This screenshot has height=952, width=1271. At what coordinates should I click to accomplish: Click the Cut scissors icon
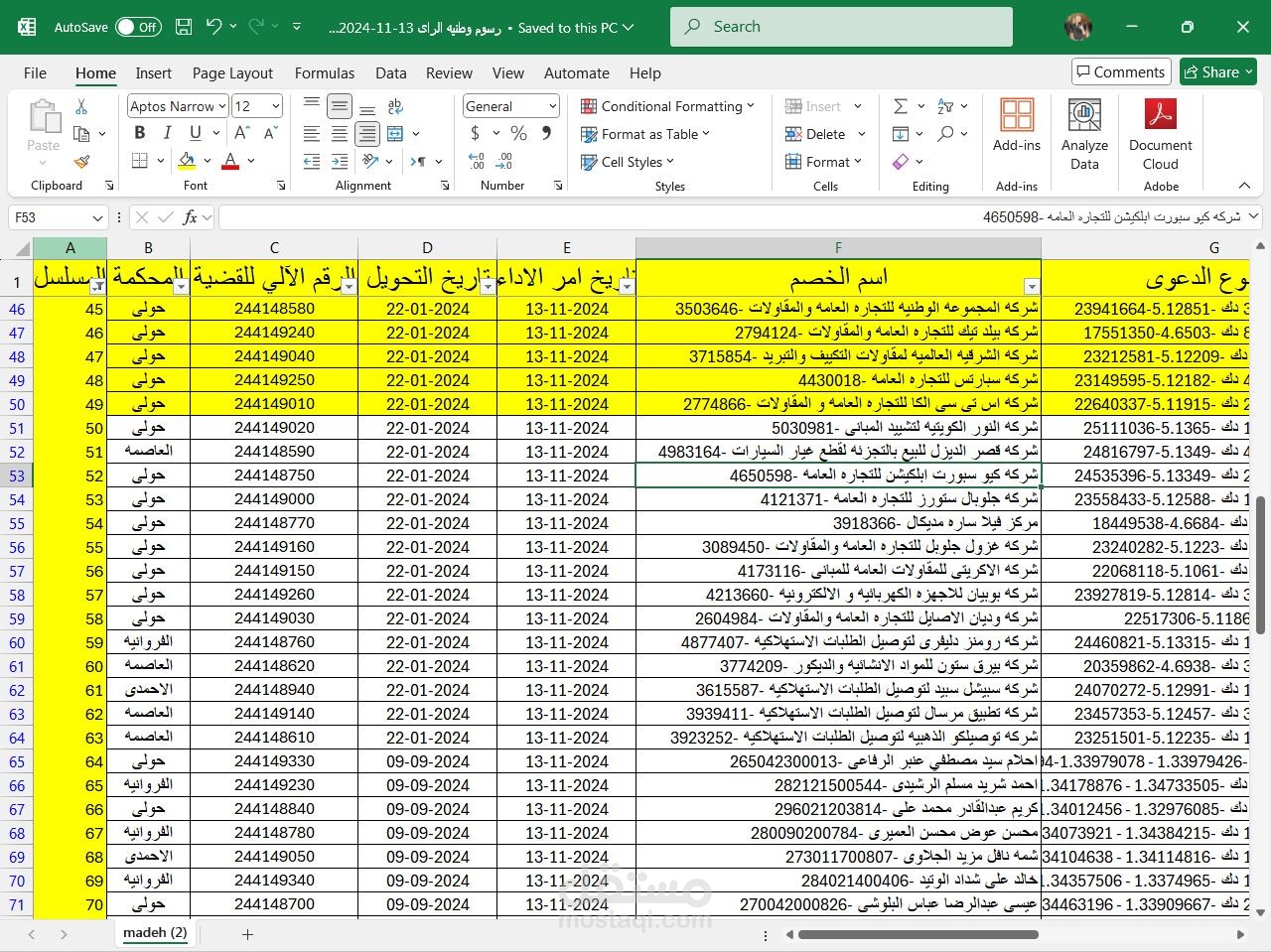pyautogui.click(x=81, y=106)
